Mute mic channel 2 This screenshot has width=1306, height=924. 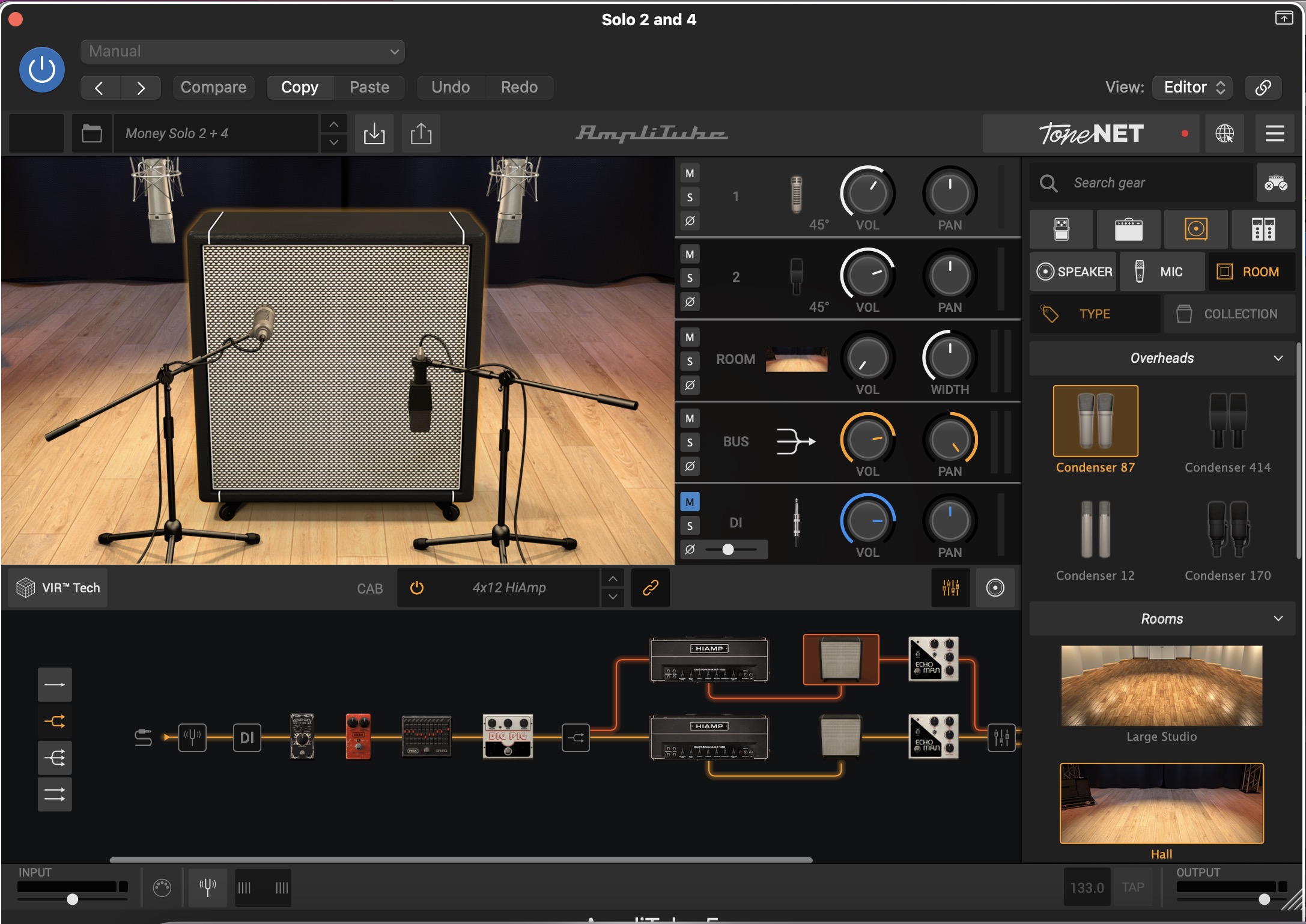[690, 255]
